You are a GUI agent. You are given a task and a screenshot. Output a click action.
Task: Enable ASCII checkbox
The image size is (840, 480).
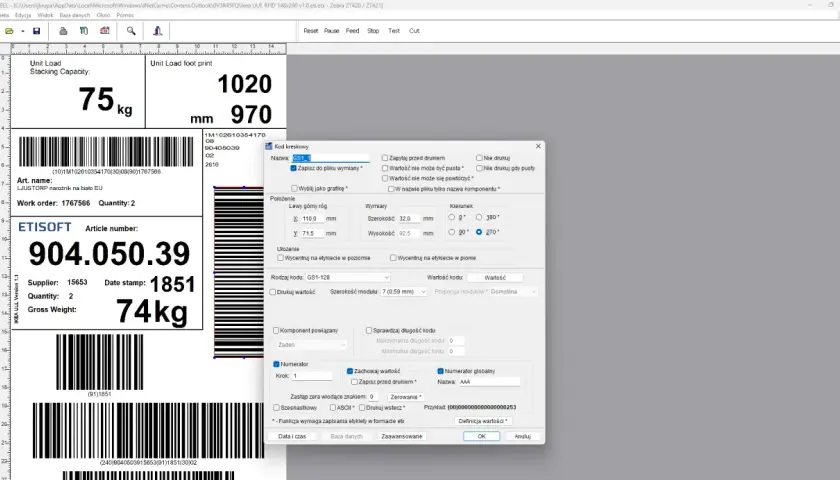click(333, 408)
